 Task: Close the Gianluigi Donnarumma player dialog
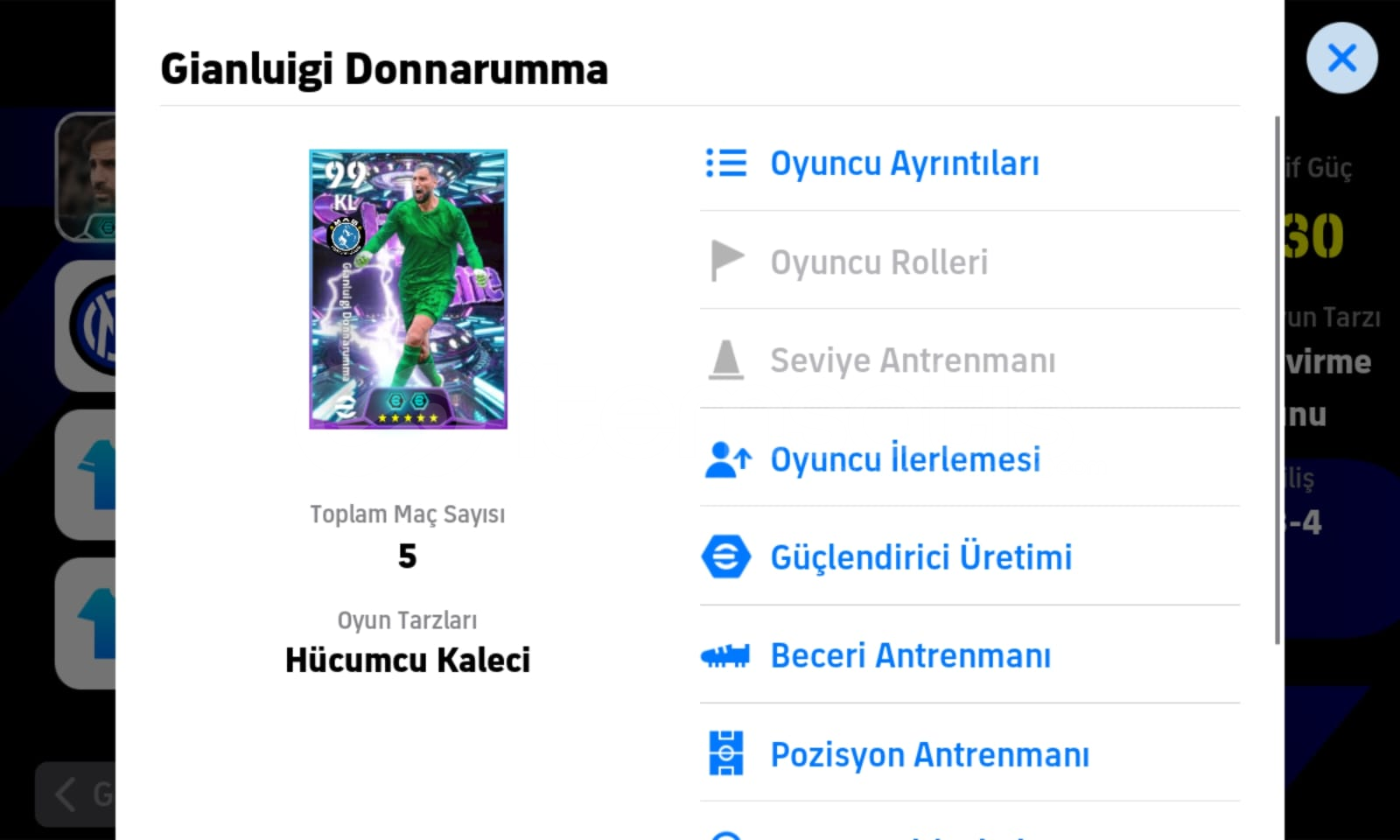point(1341,59)
